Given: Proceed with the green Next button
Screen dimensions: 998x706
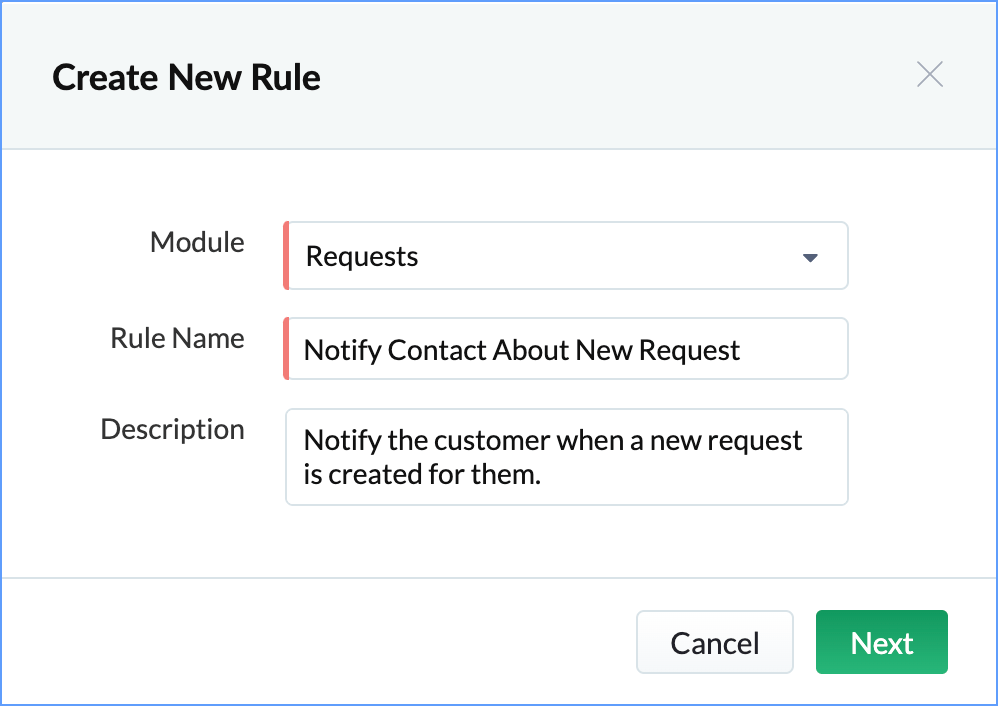Looking at the screenshot, I should click(881, 643).
